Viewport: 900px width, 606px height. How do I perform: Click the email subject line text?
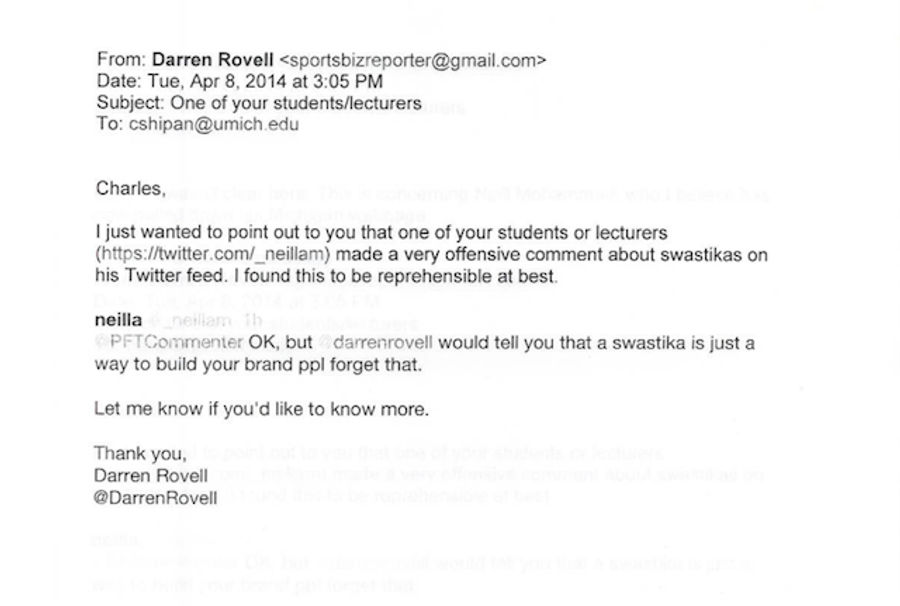pyautogui.click(x=296, y=103)
